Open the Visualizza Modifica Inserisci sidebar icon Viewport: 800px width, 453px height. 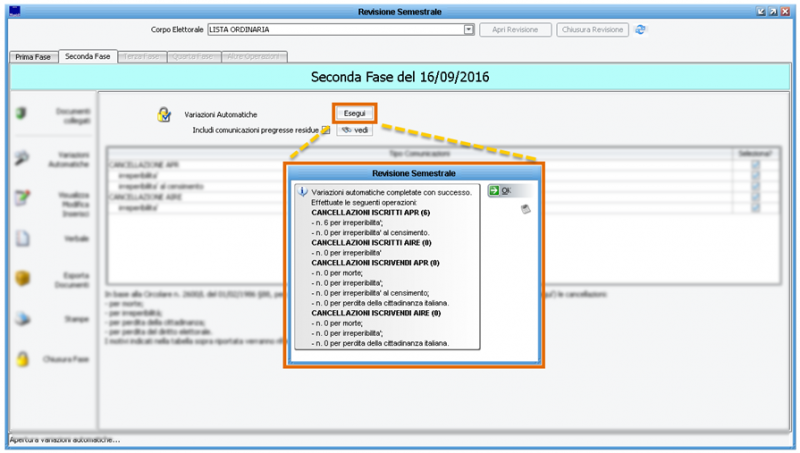pos(22,198)
